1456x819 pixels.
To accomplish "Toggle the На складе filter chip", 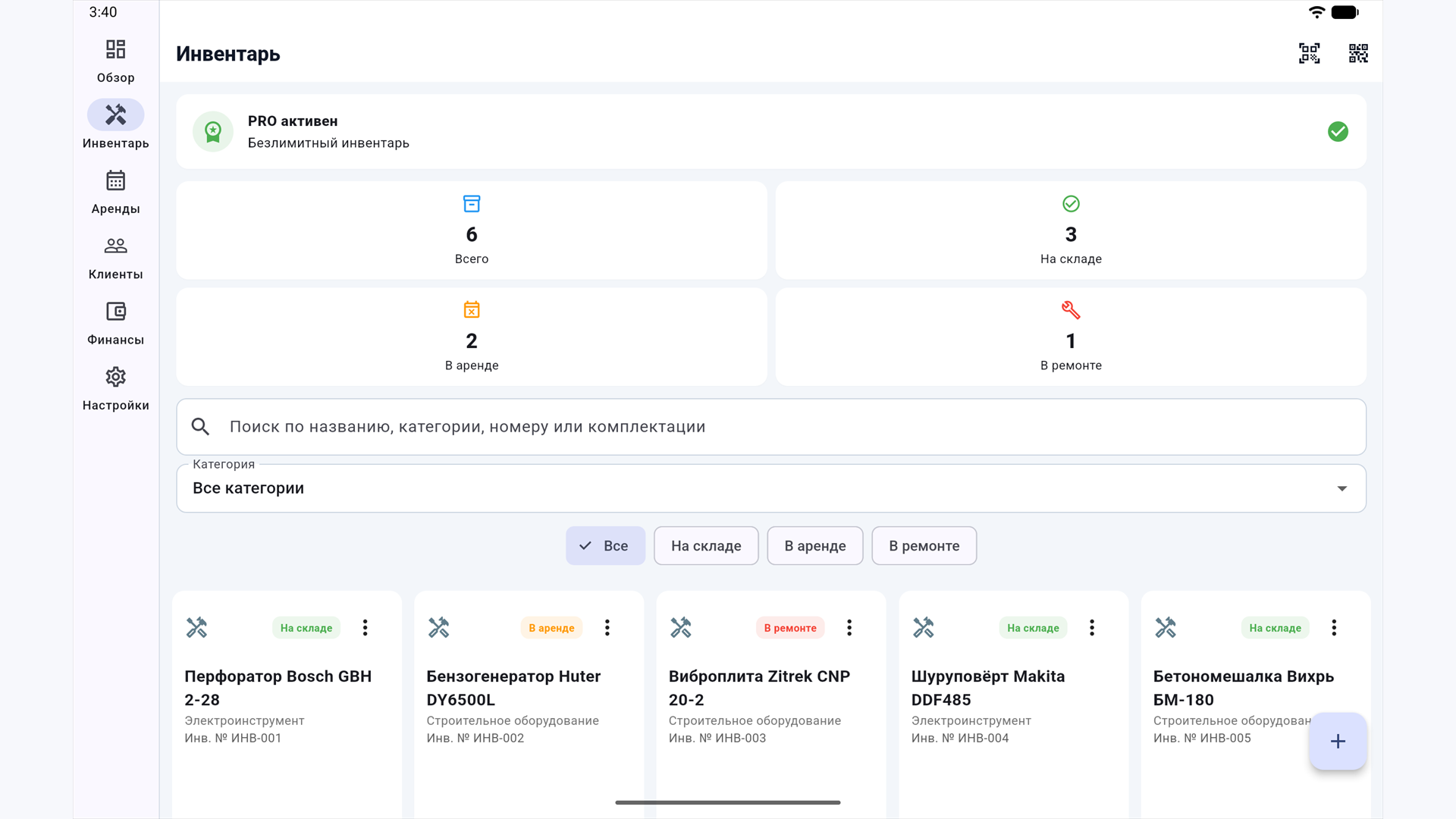I will [706, 545].
